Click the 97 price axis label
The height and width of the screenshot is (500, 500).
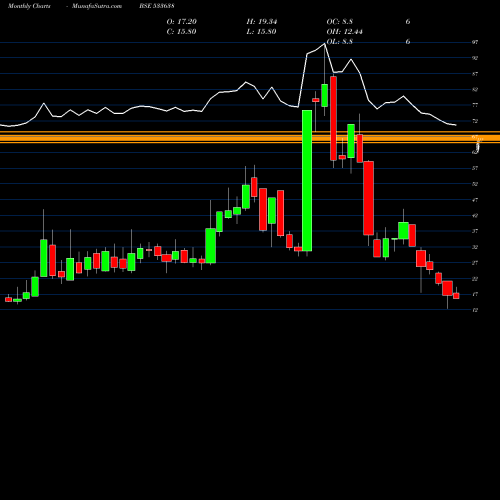475,42
